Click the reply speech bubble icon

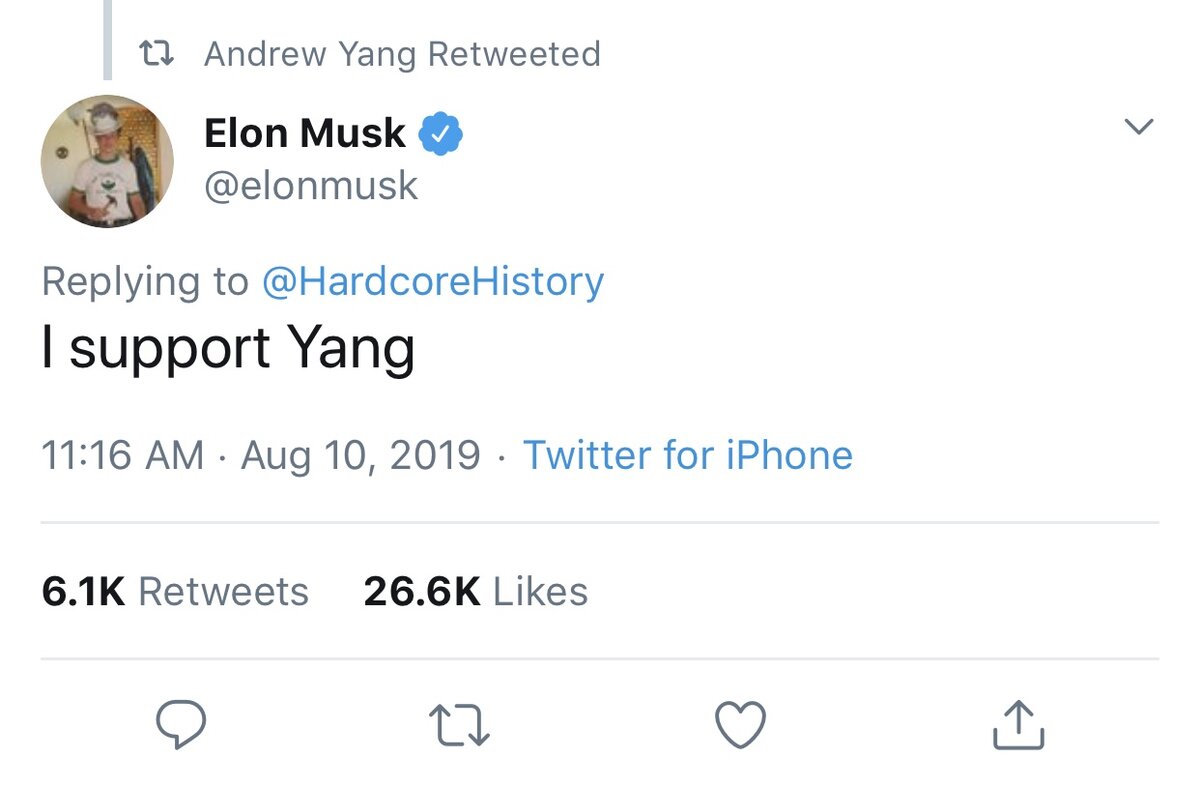click(x=181, y=724)
